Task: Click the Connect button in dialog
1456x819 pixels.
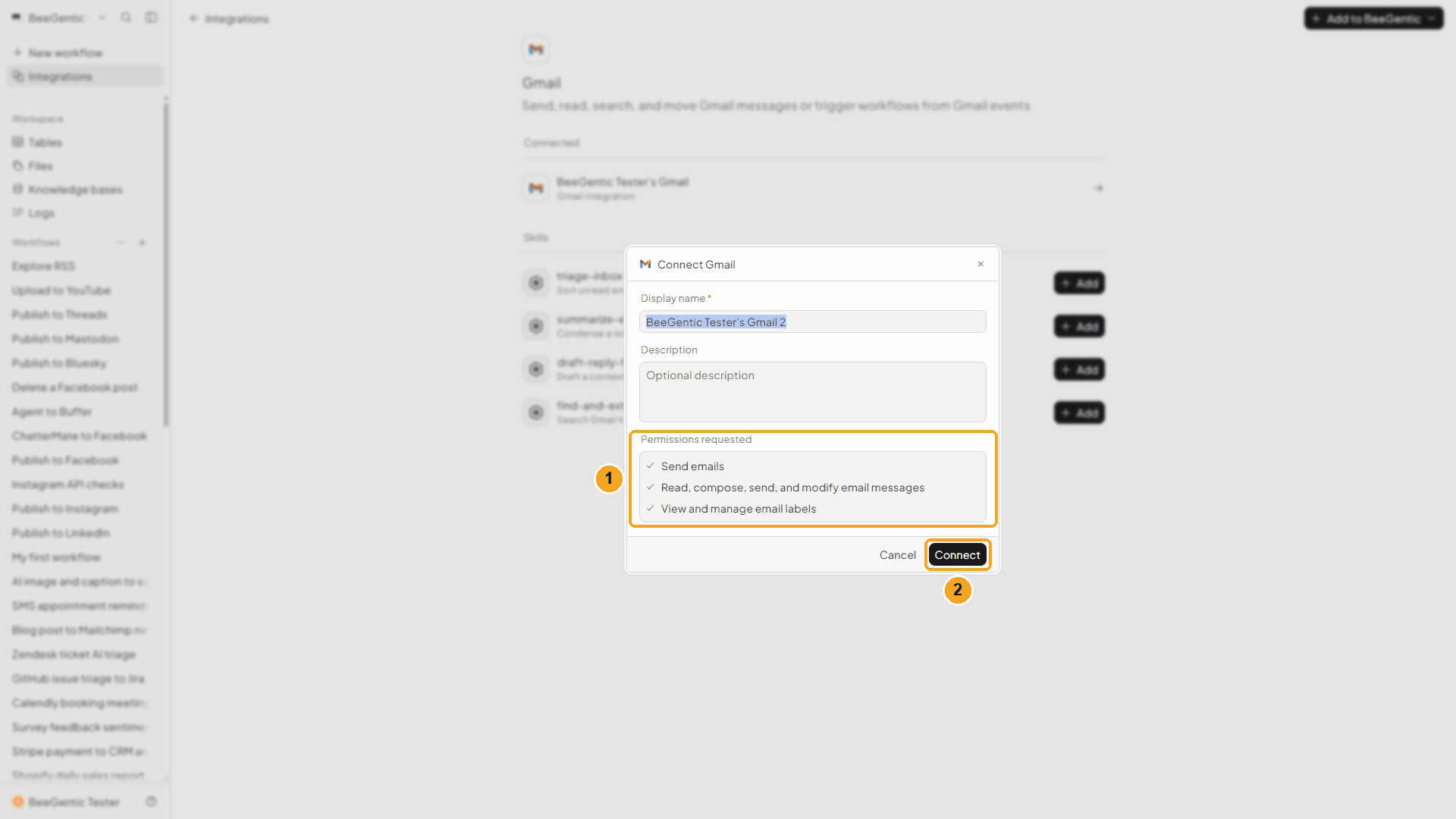Action: coord(957,555)
